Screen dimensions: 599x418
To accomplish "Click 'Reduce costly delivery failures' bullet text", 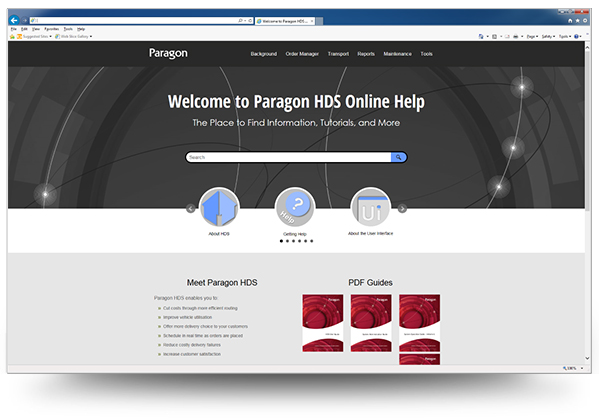I will (192, 345).
